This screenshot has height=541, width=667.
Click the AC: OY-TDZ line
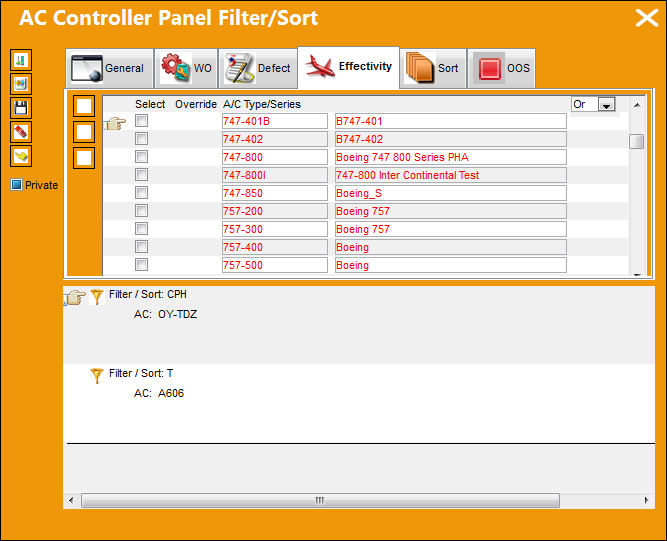[x=165, y=314]
